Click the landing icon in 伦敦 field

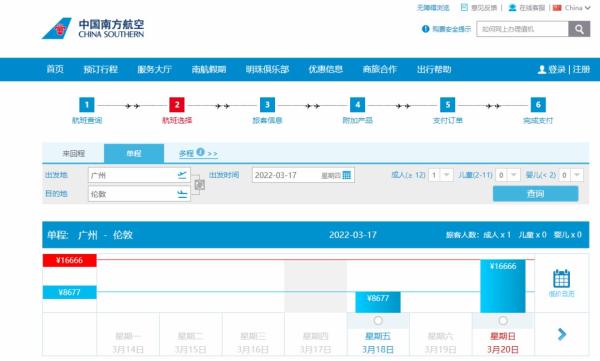point(182,194)
